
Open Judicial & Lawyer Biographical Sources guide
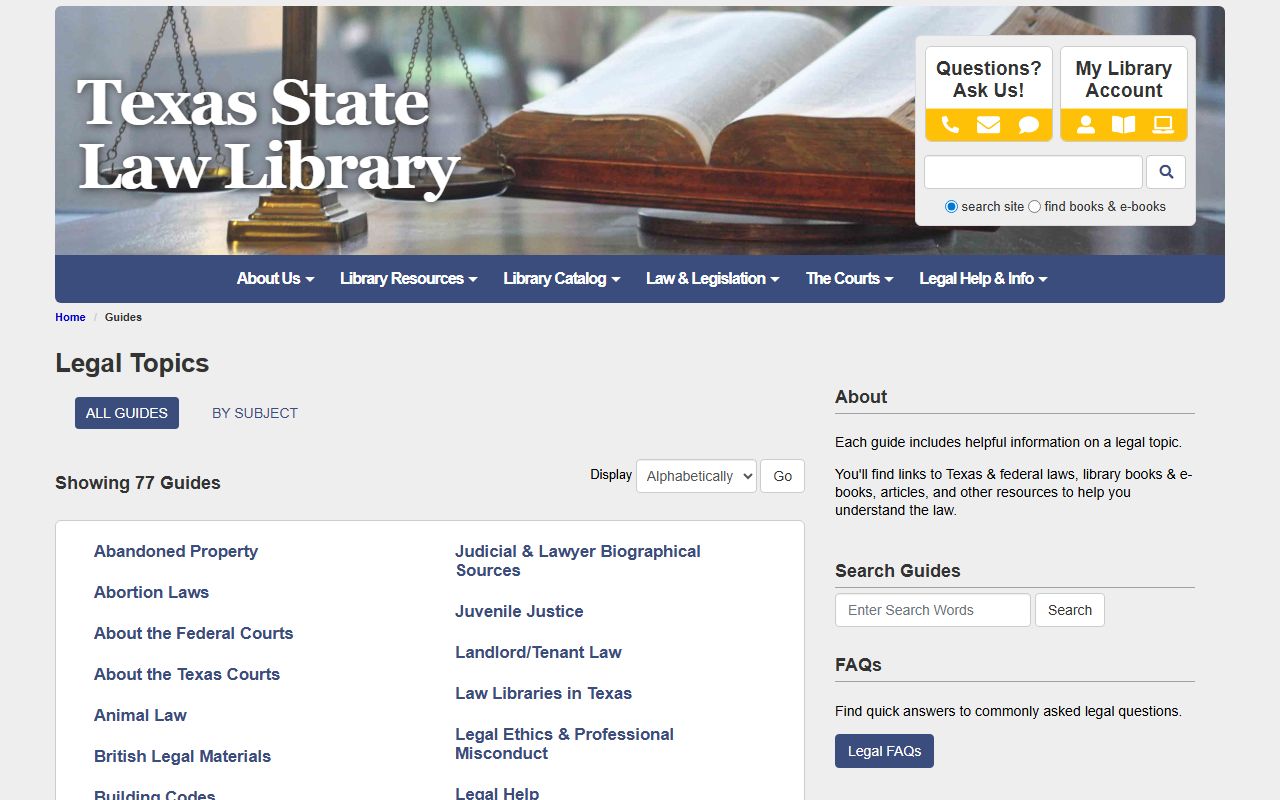(x=578, y=561)
